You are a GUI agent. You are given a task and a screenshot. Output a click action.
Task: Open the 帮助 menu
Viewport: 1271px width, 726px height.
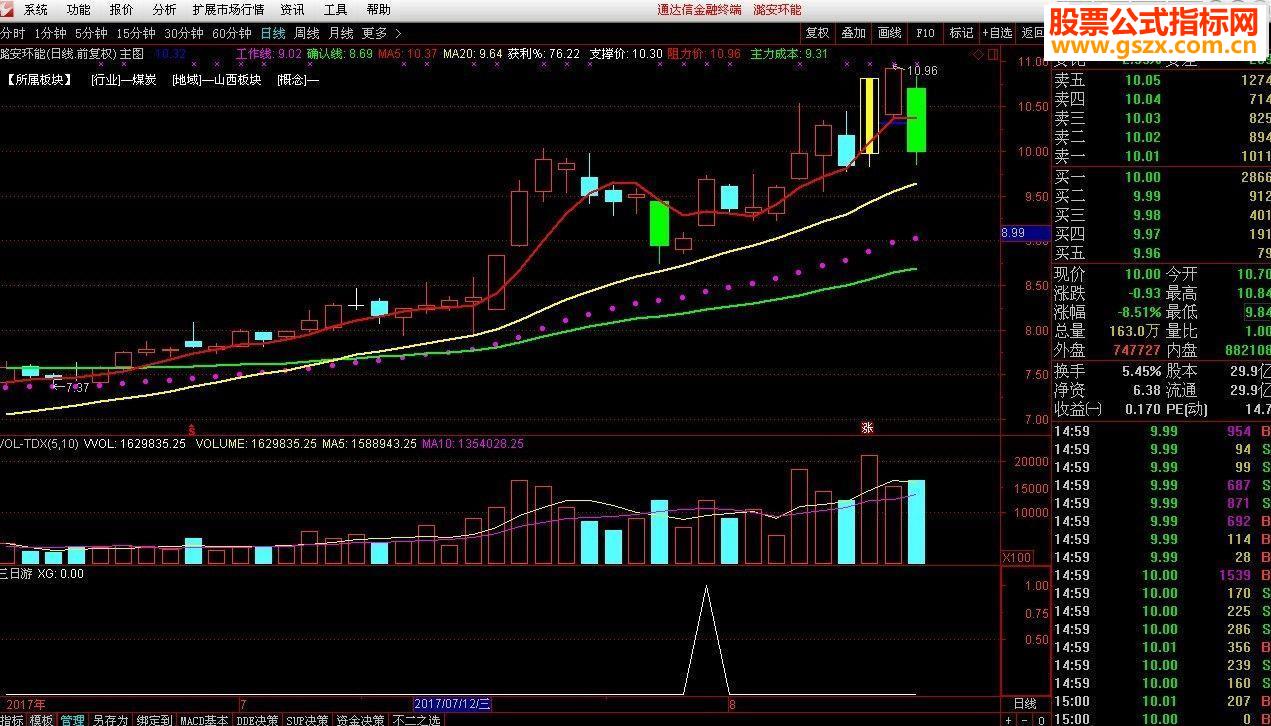click(x=378, y=9)
